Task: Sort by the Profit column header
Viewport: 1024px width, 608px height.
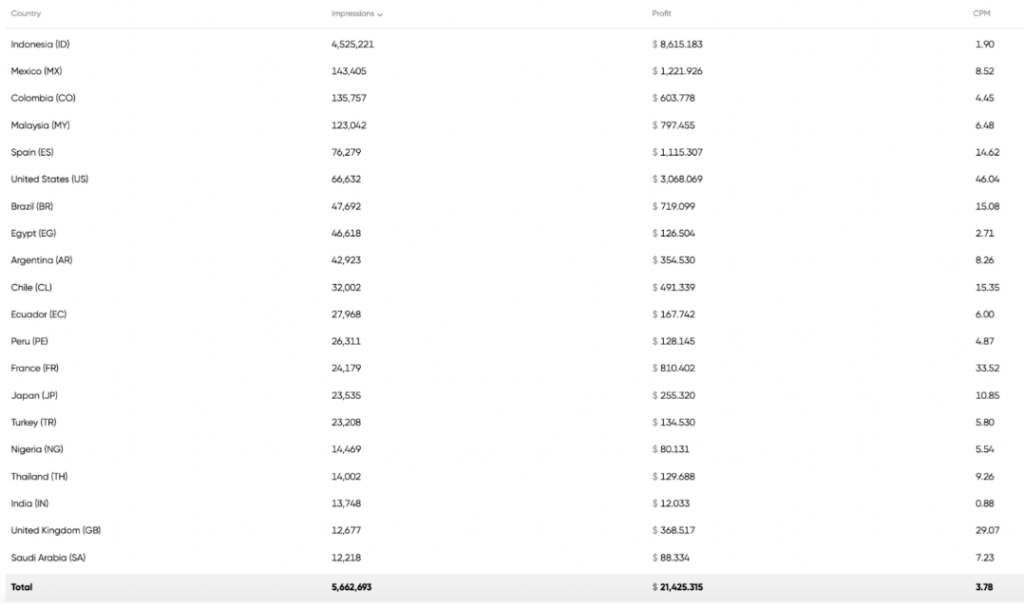Action: click(x=661, y=13)
